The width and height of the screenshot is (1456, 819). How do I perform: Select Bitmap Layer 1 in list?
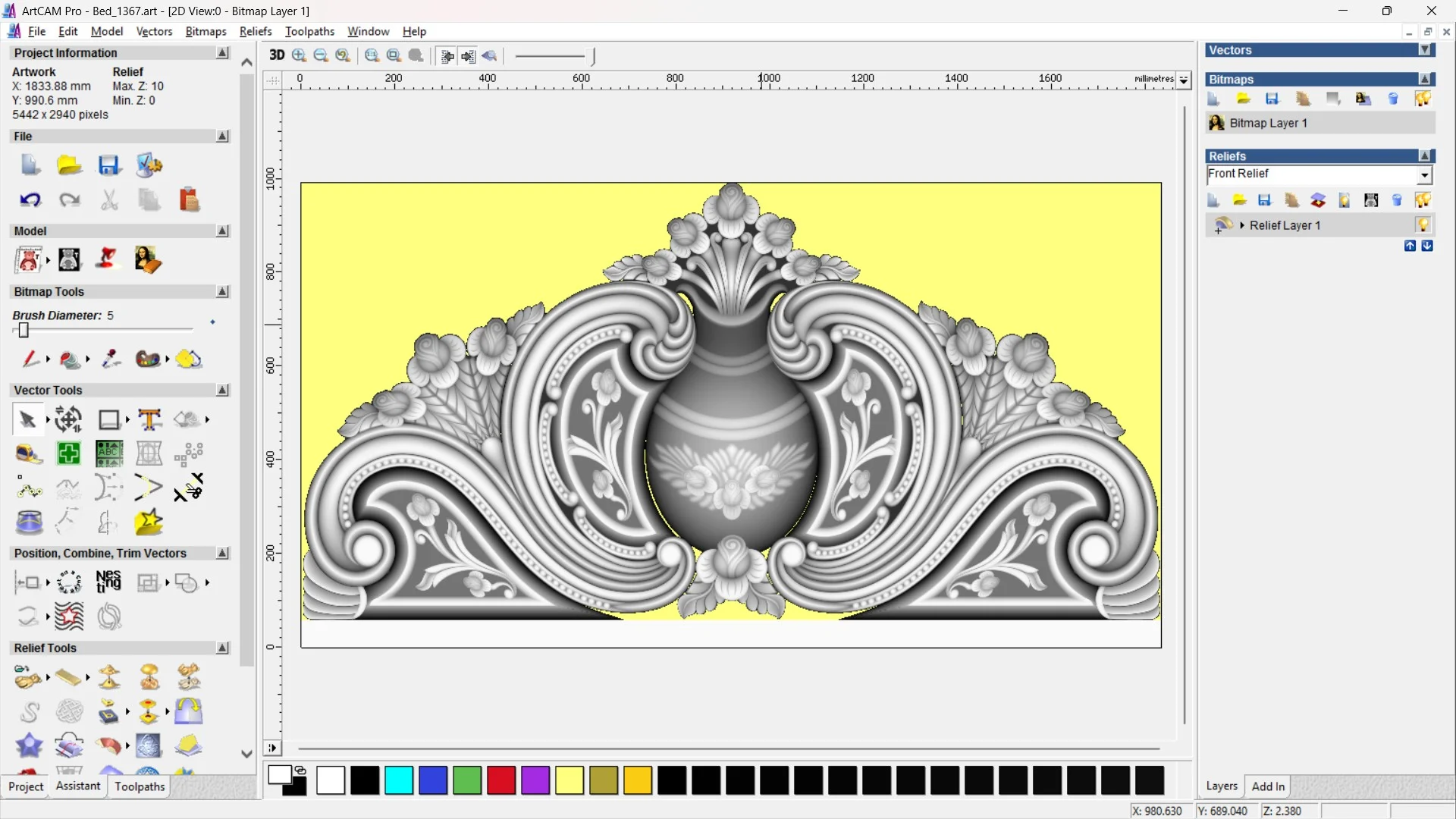(1268, 123)
